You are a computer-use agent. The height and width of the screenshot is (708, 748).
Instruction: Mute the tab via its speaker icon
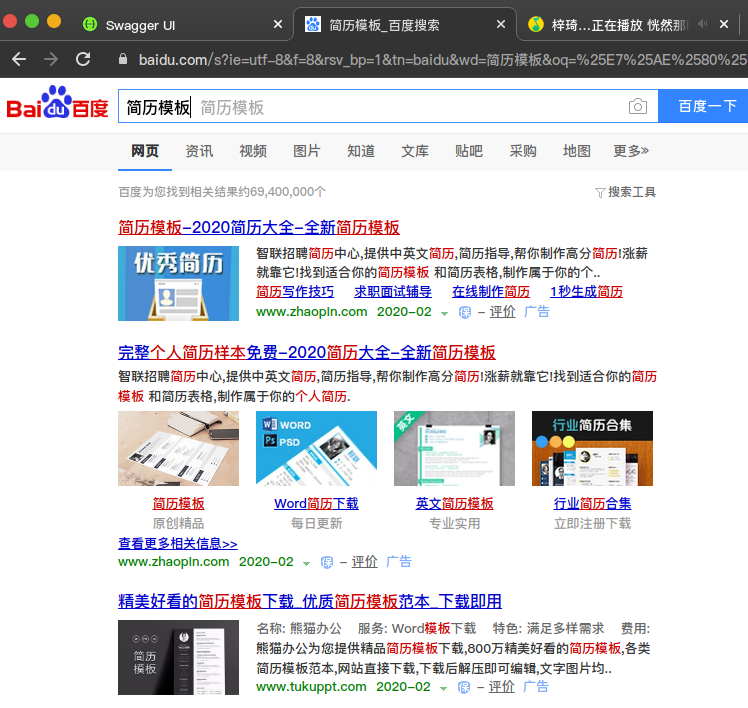[x=702, y=24]
